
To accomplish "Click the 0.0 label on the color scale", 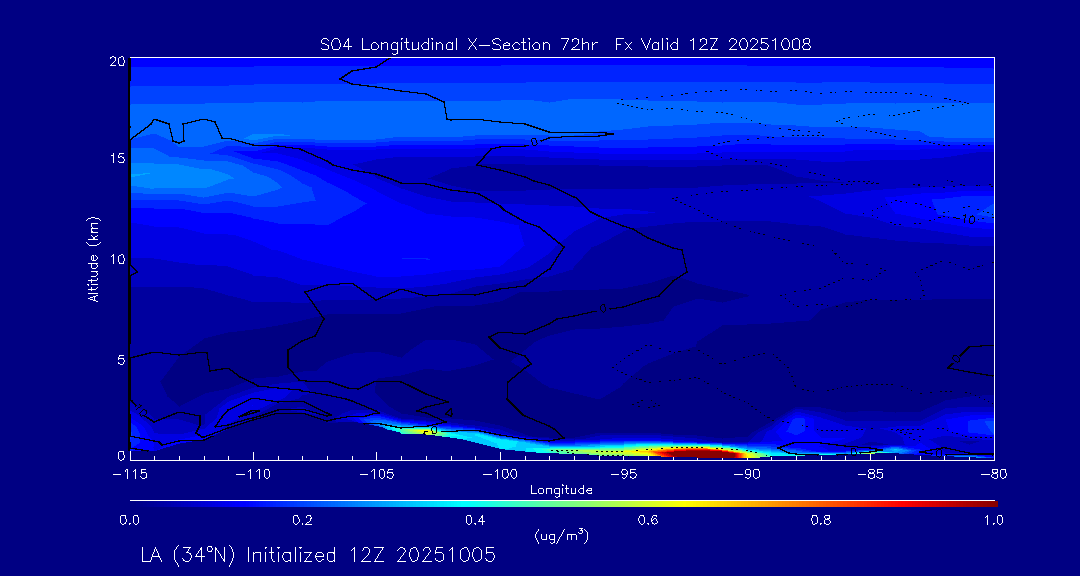I will (130, 520).
